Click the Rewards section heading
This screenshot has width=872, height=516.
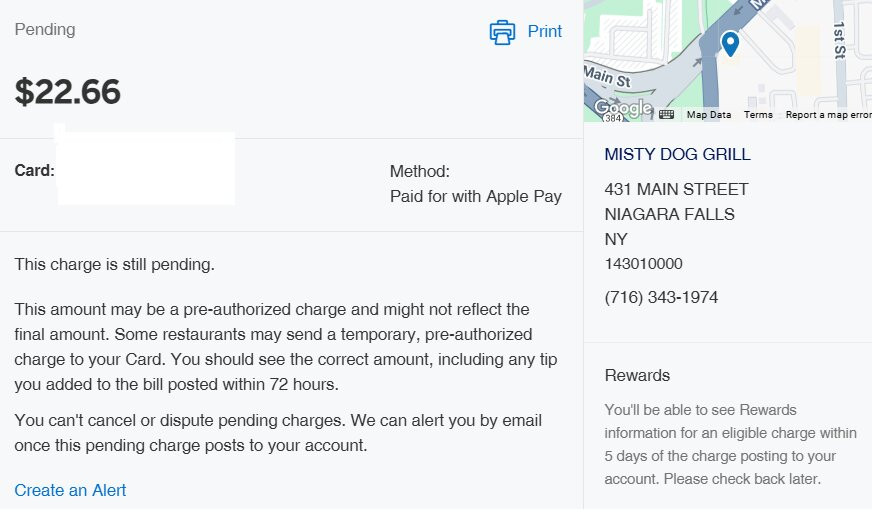[637, 375]
